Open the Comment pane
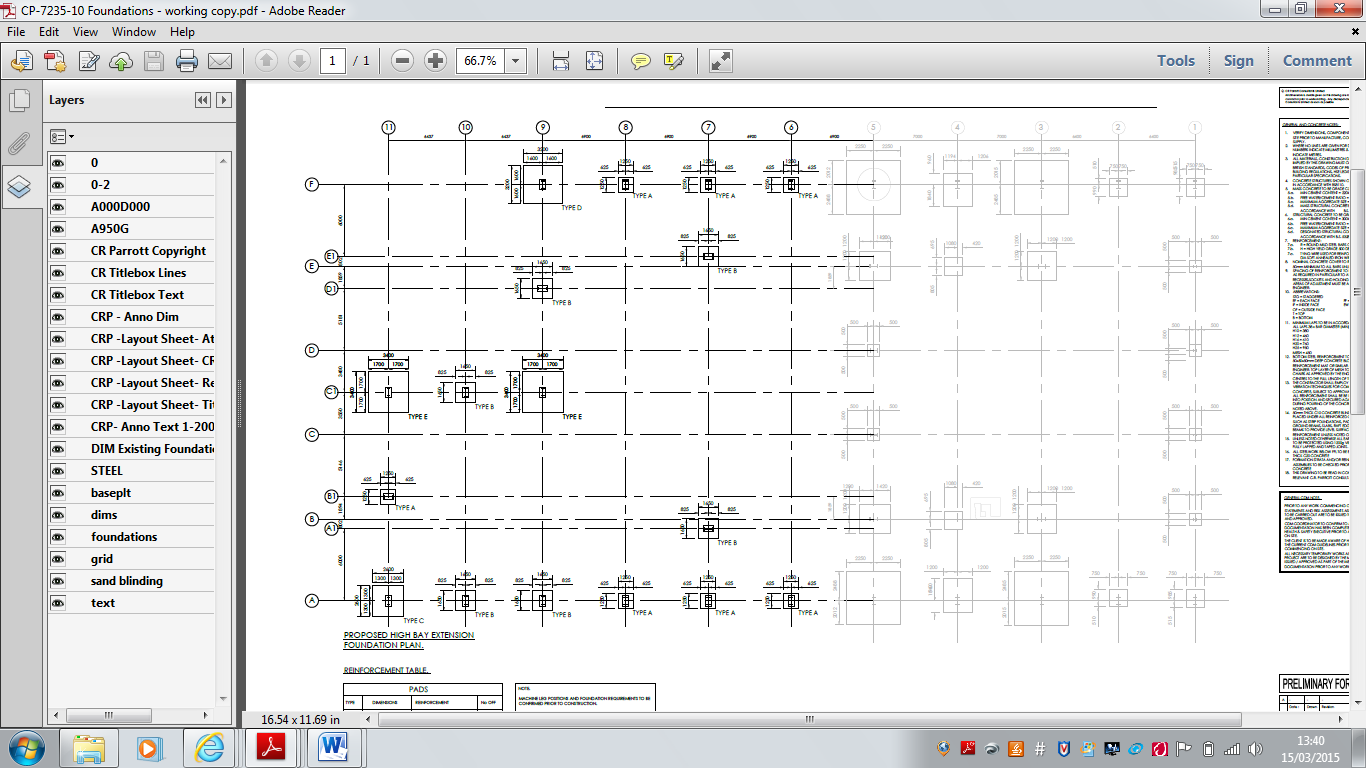 tap(1316, 61)
